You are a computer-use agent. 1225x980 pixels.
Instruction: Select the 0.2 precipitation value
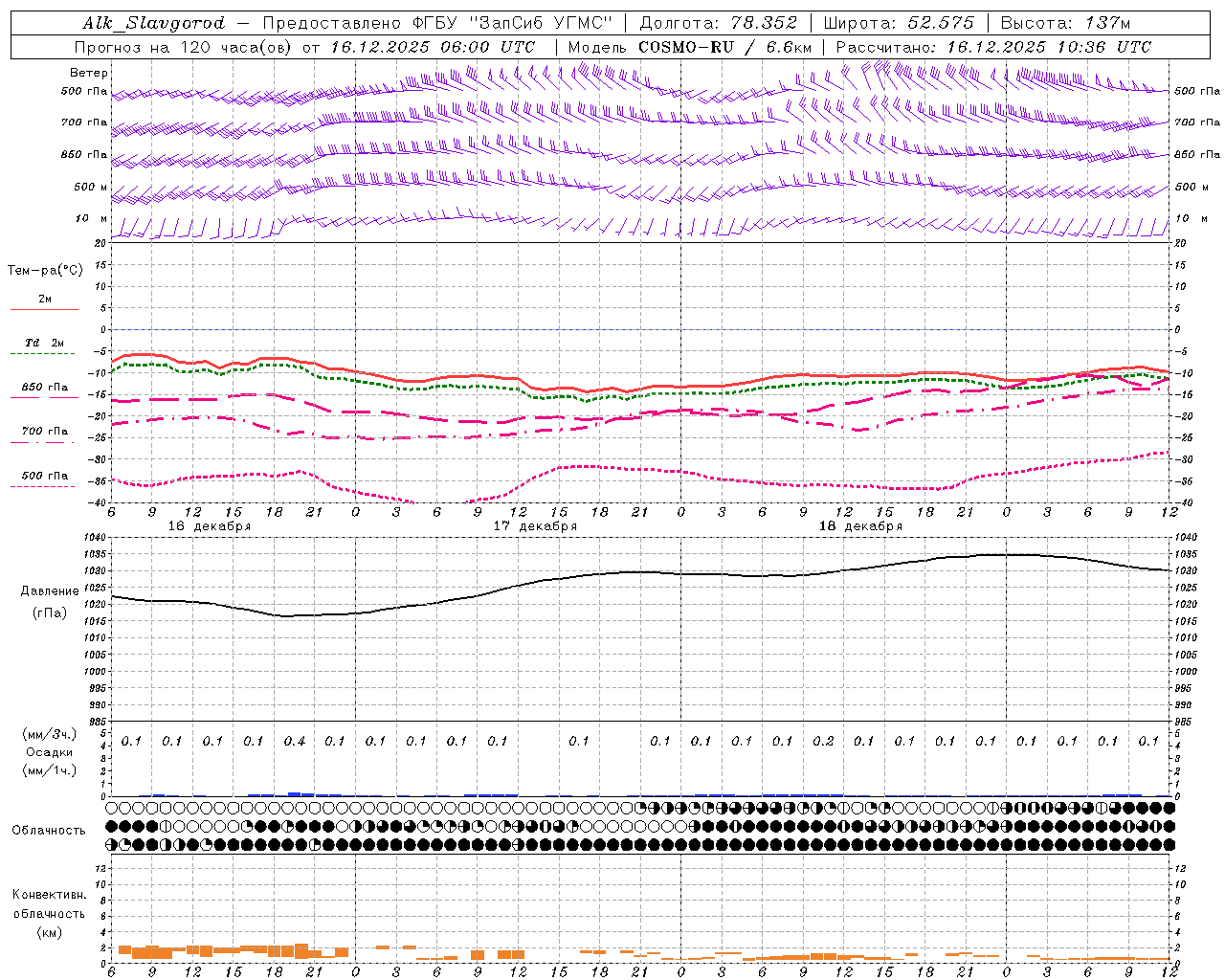(823, 742)
